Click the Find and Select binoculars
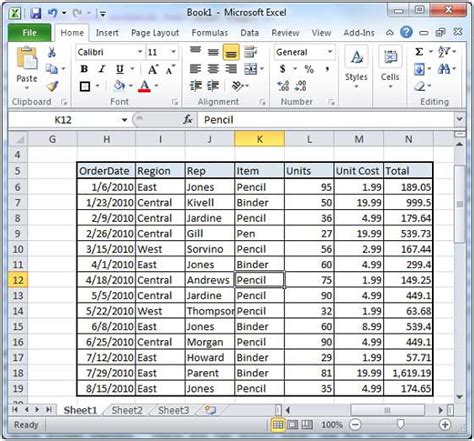Viewport: 474px width, 441px height. (444, 69)
